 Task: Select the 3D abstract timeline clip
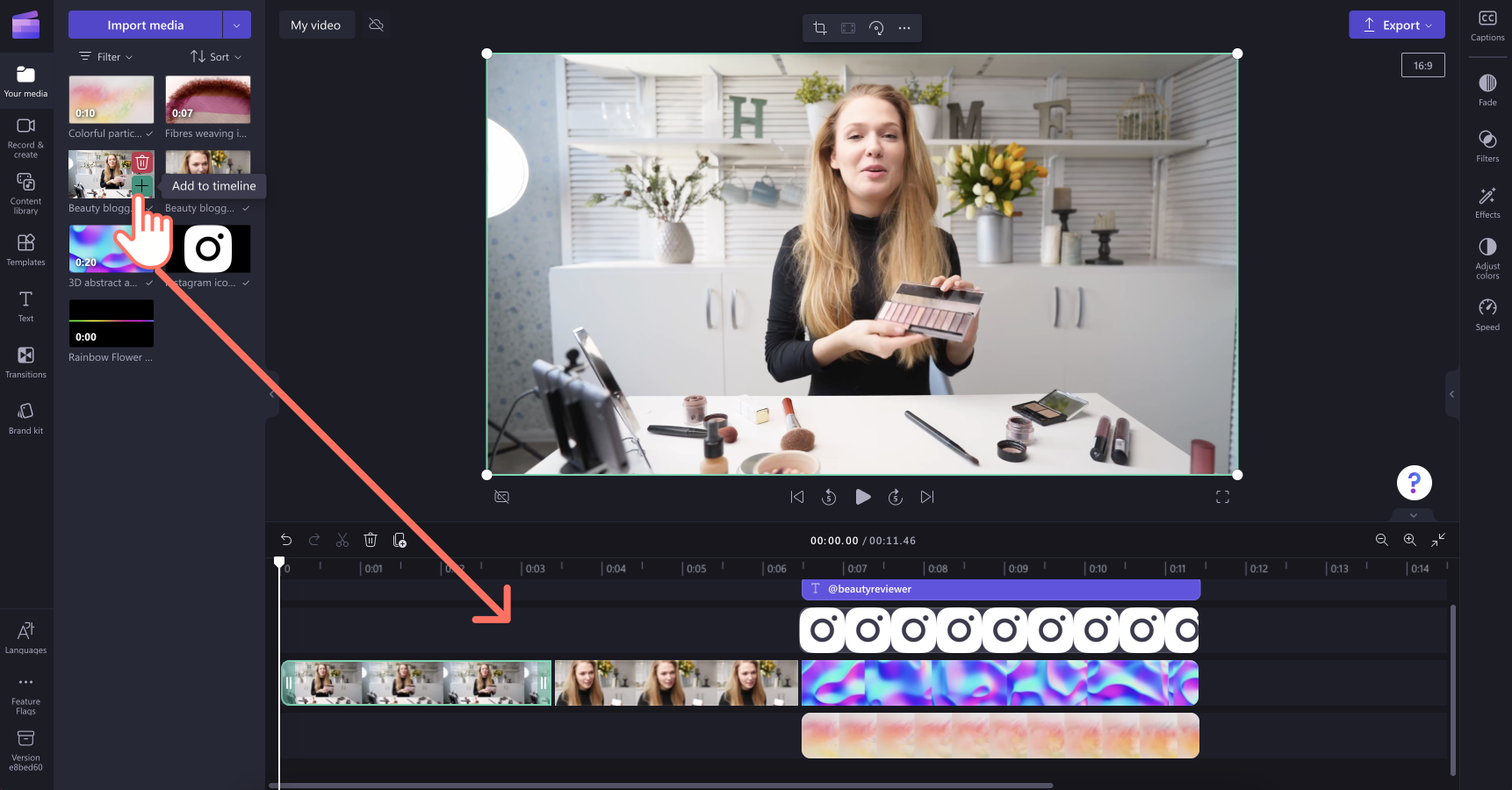1000,683
